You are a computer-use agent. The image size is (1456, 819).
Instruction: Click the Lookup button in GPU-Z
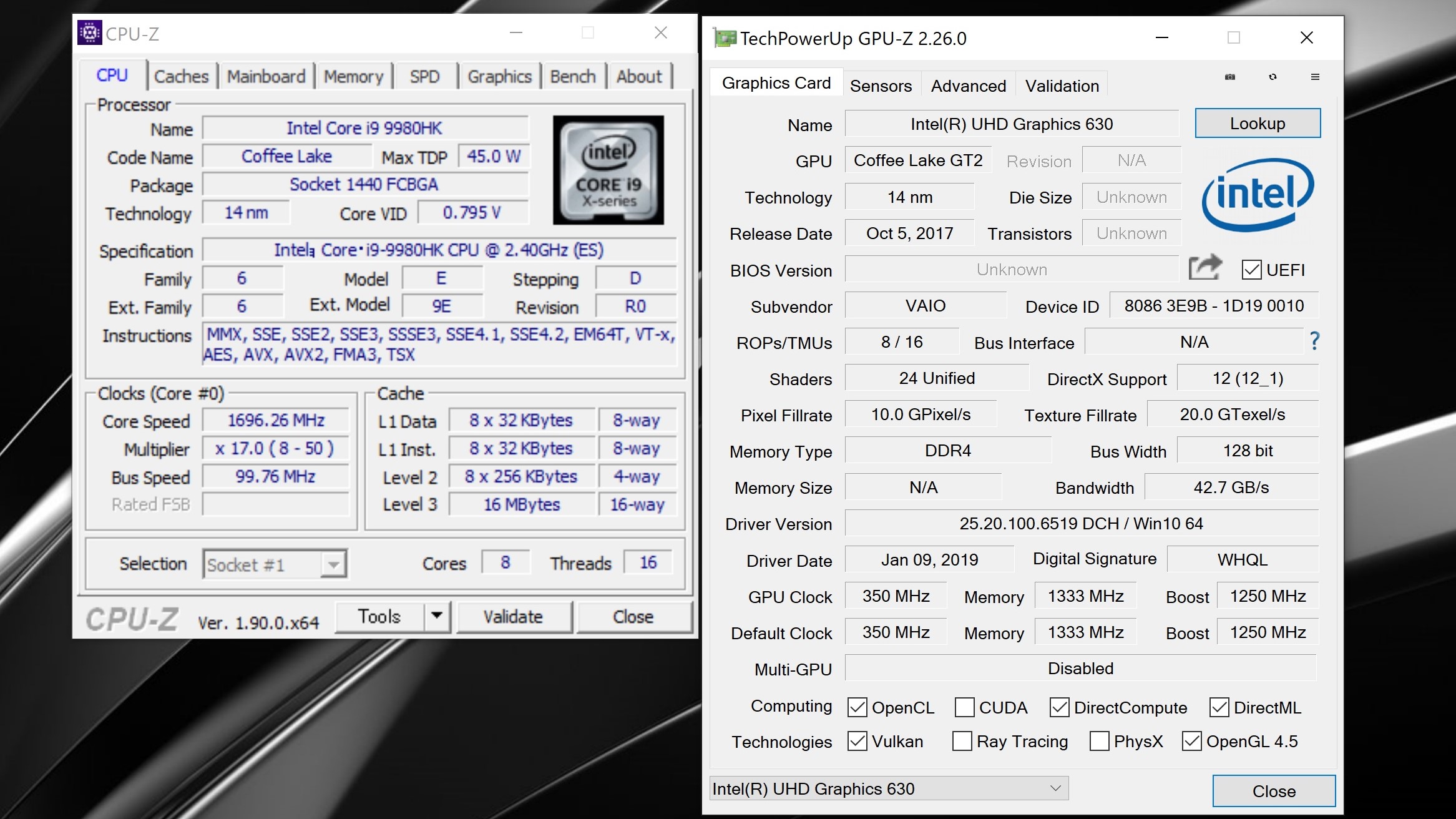pos(1258,123)
